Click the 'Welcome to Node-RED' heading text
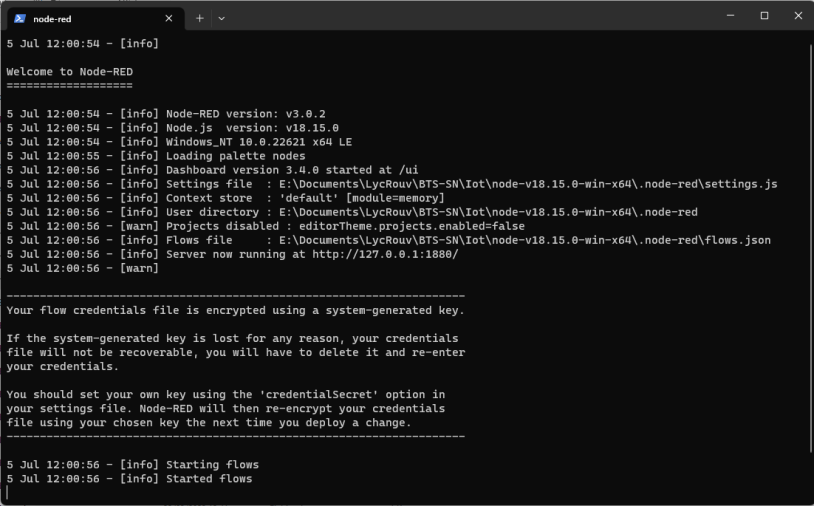814x506 pixels. point(70,72)
